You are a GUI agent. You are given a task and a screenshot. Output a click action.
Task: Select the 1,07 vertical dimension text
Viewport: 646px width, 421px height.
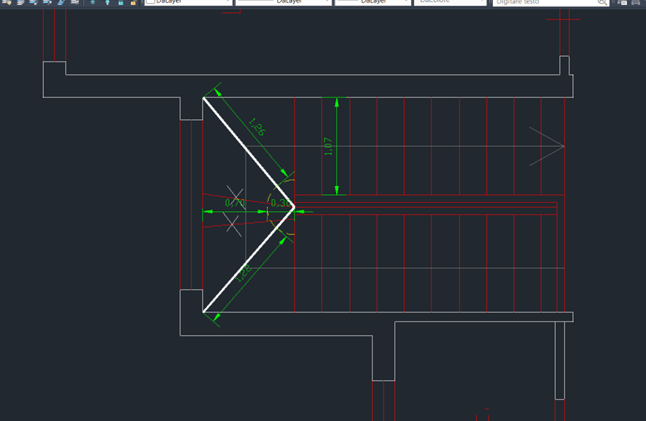pyautogui.click(x=328, y=146)
